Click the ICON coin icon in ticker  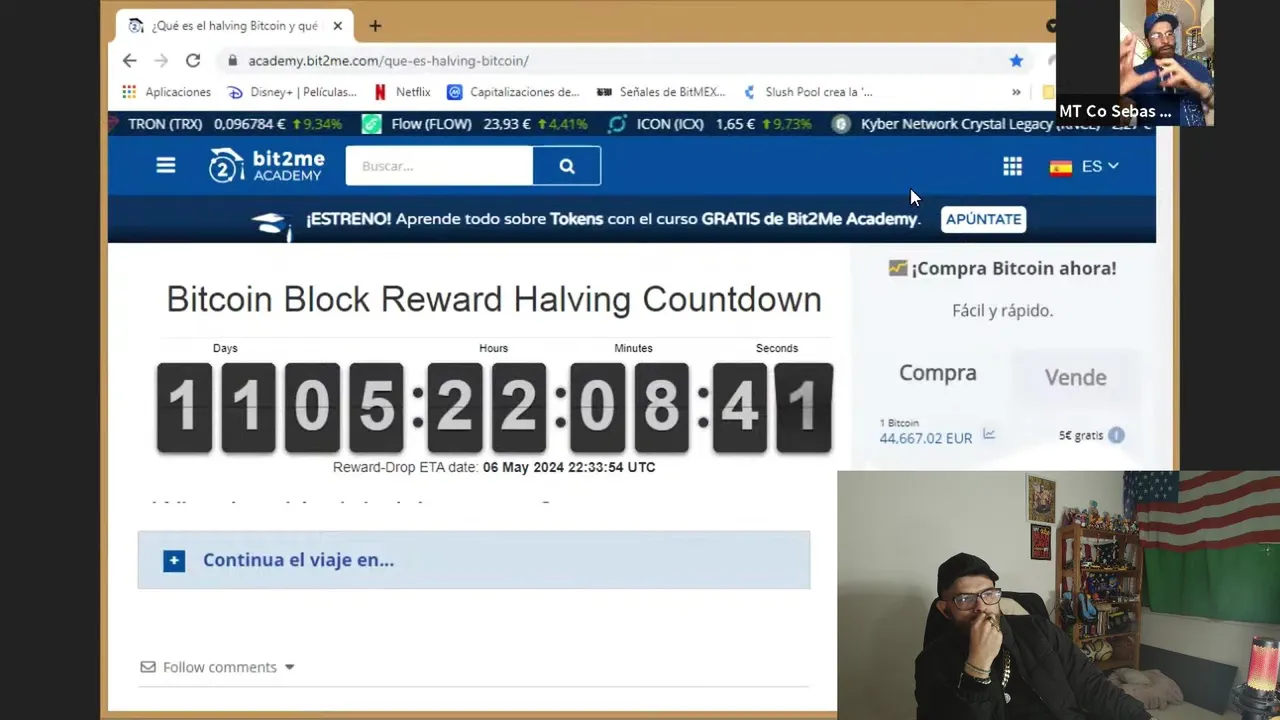[x=617, y=124]
